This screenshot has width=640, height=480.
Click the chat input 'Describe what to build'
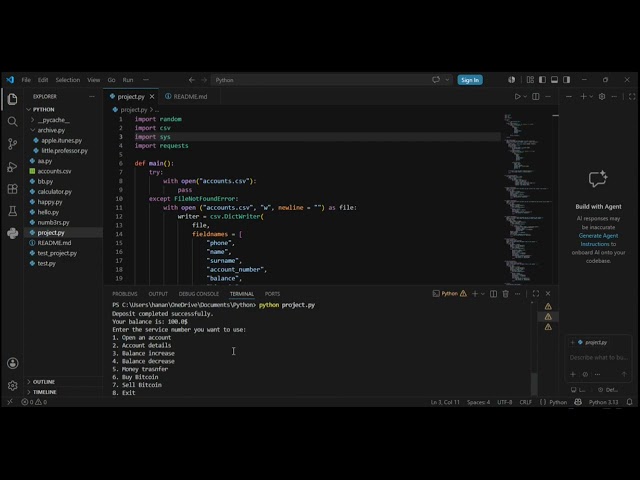point(598,358)
